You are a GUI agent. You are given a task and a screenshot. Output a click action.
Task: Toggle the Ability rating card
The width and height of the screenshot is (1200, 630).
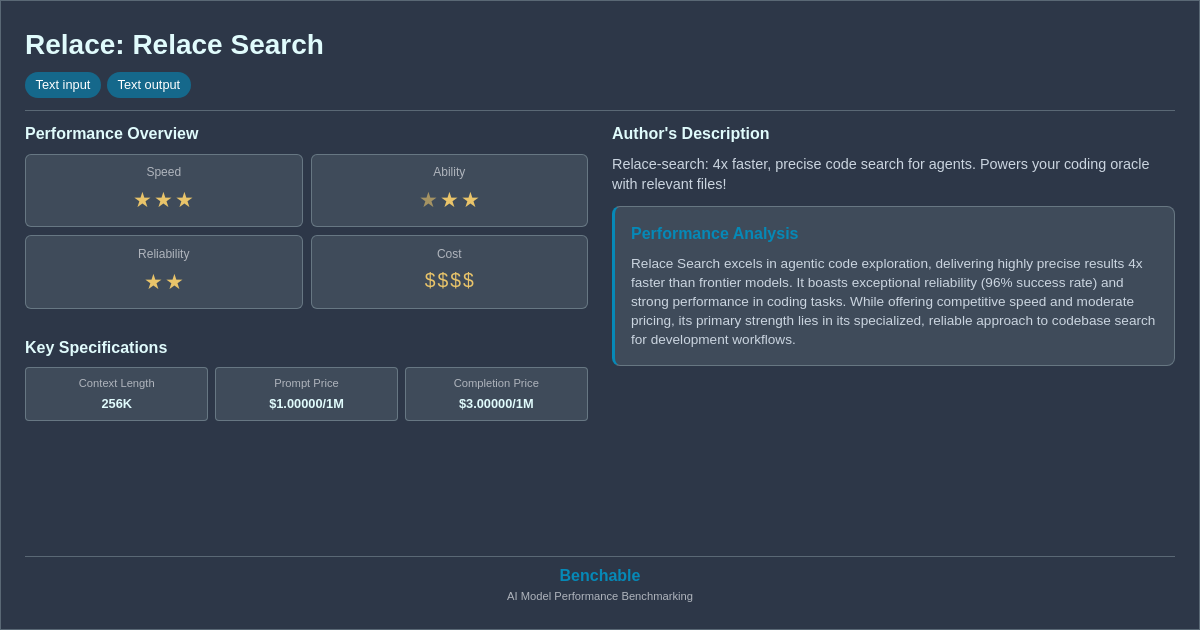[449, 190]
